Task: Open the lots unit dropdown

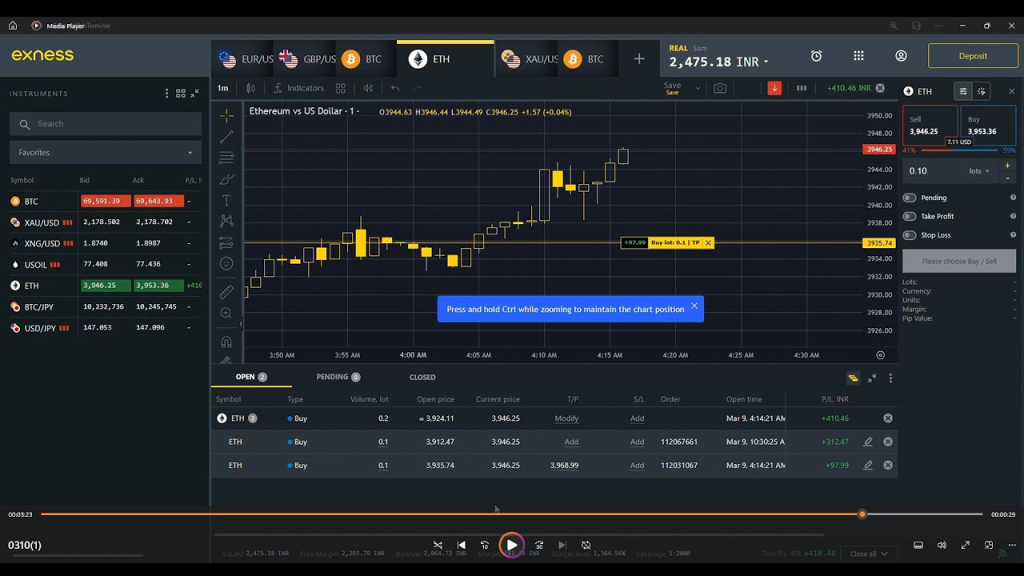Action: coord(979,171)
